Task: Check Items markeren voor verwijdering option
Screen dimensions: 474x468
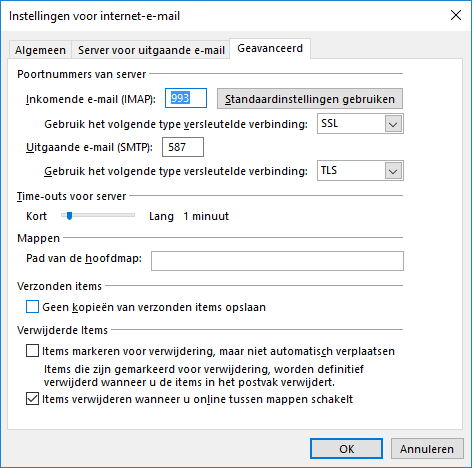Action: pyautogui.click(x=32, y=351)
